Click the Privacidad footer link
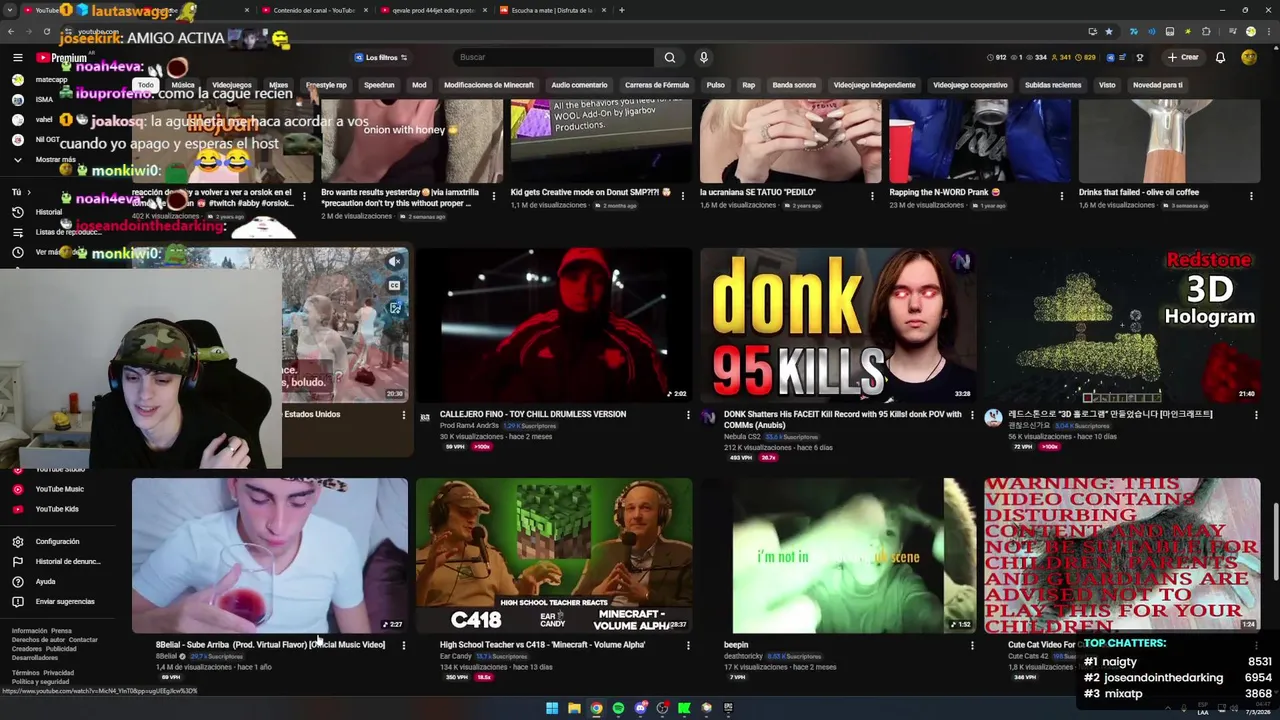The width and height of the screenshot is (1280, 720). pos(58,673)
